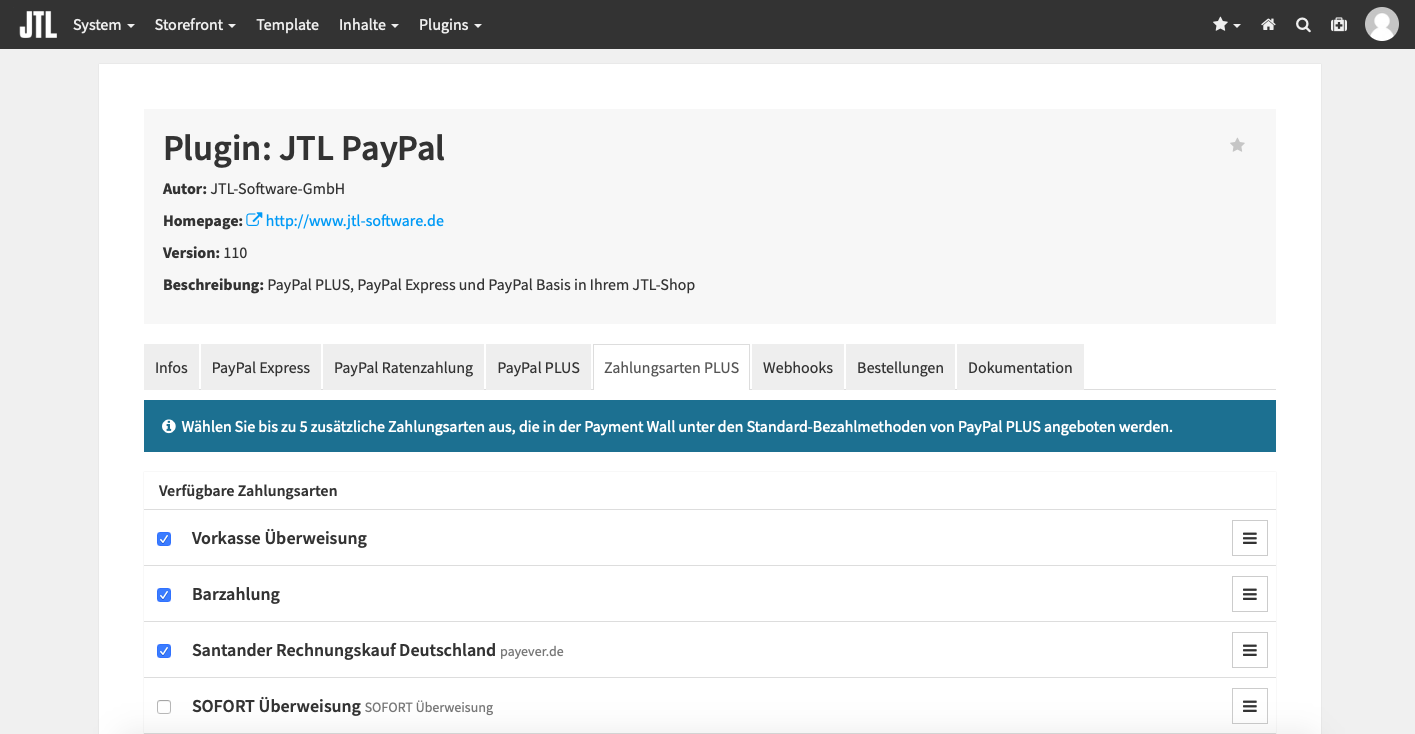1415x734 pixels.
Task: Switch to the Bestellungen tab
Action: (x=900, y=367)
